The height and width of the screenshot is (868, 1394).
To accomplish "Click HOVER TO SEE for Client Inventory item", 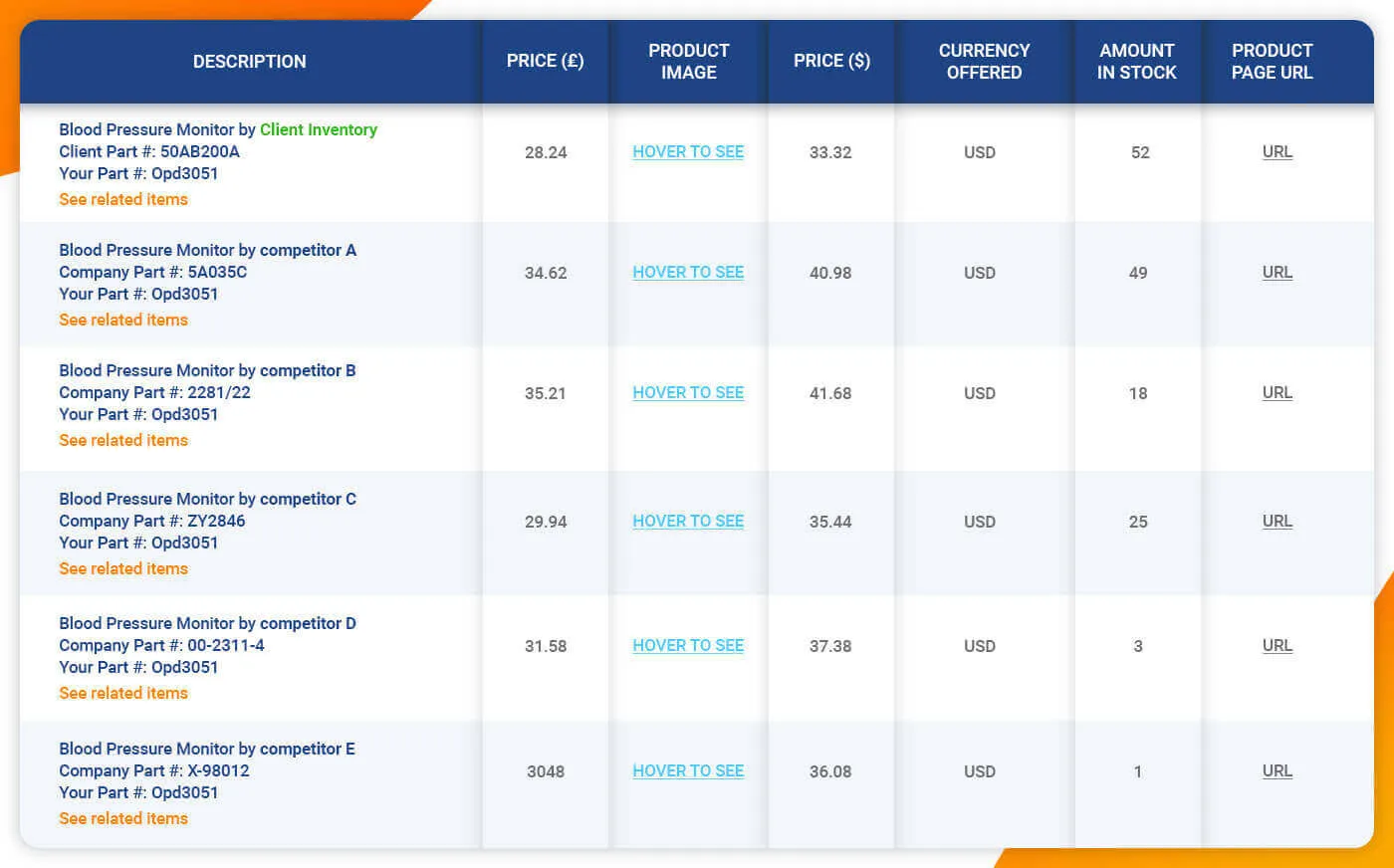I will [x=688, y=151].
